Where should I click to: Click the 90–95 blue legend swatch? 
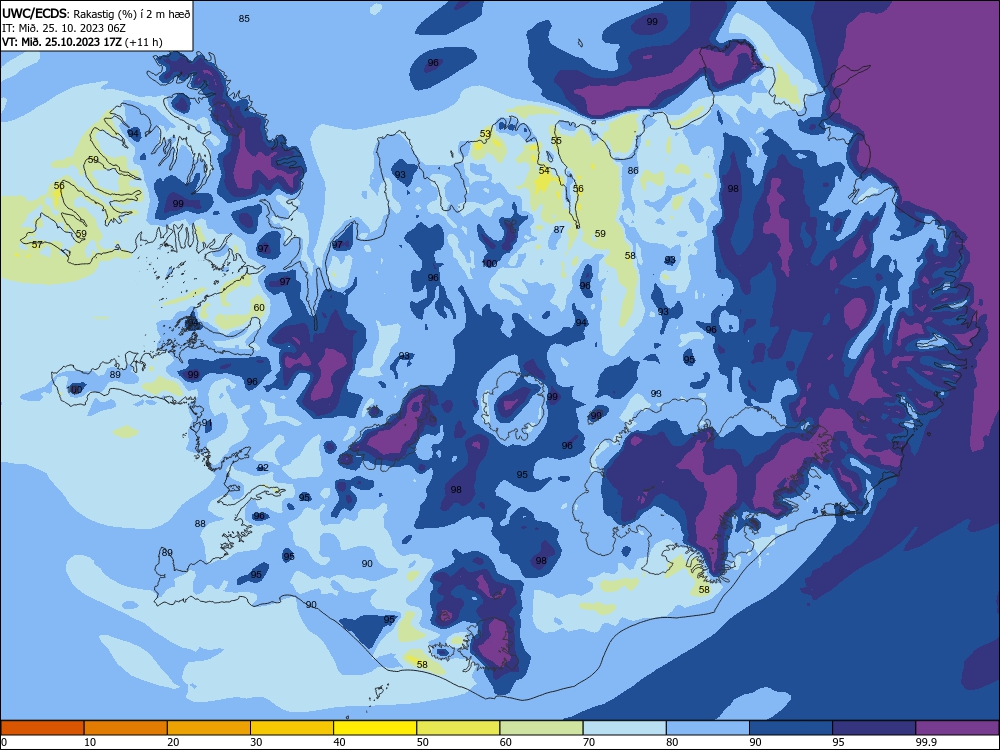tap(791, 728)
